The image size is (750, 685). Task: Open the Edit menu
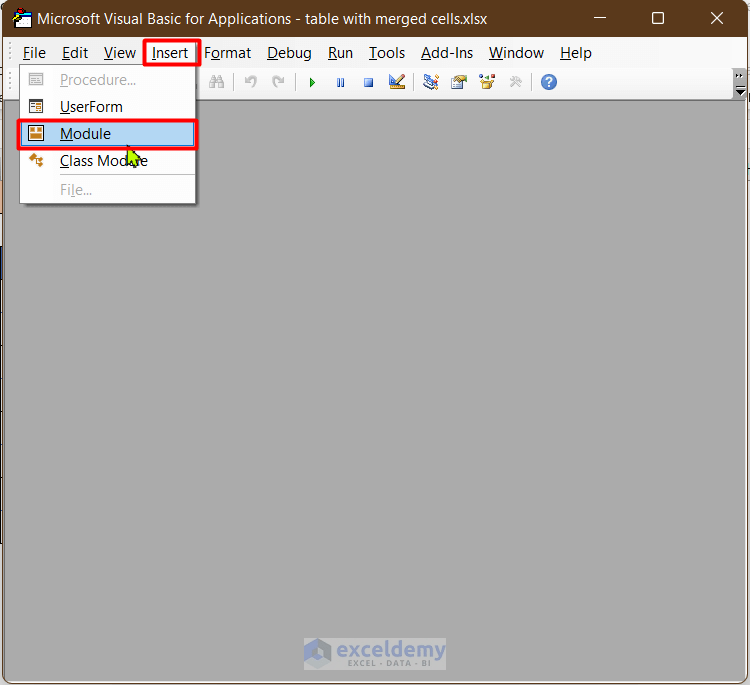click(x=75, y=53)
